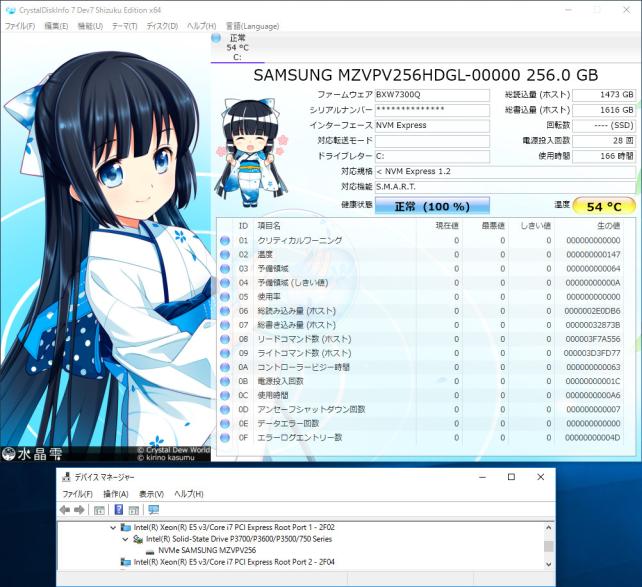This screenshot has height=587, width=642.
Task: Click the 54 °C temperature indicator
Action: 604,206
